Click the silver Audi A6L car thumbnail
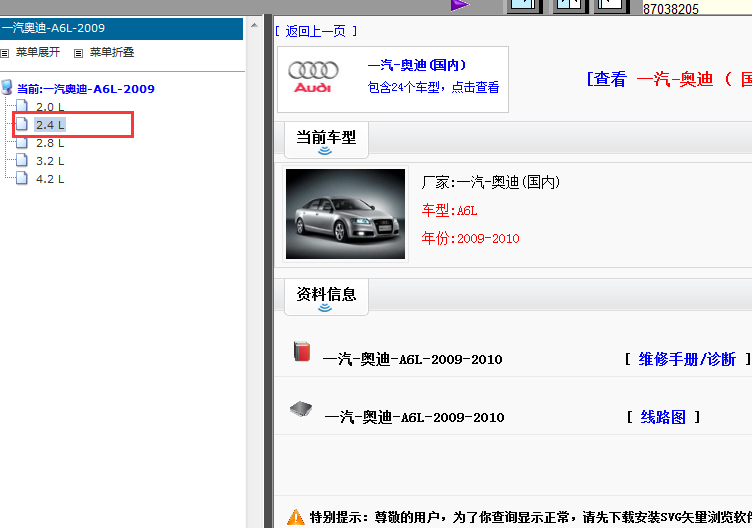This screenshot has width=752, height=528. click(345, 214)
